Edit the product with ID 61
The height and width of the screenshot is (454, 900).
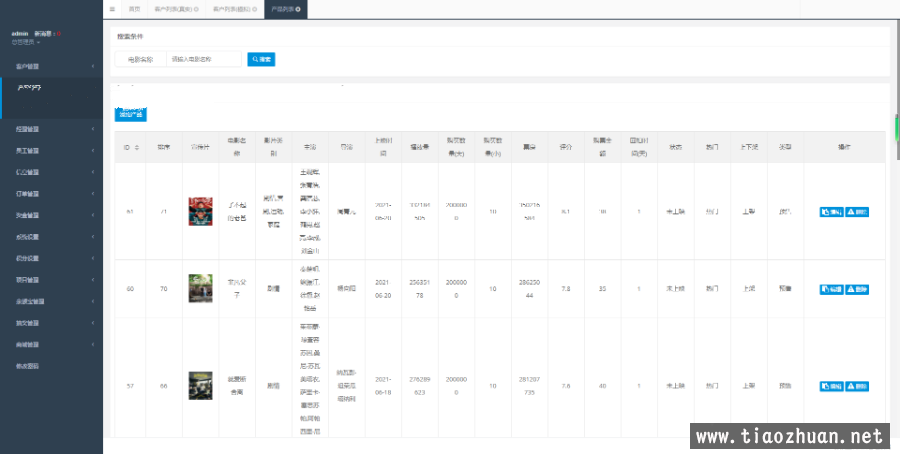pos(830,212)
